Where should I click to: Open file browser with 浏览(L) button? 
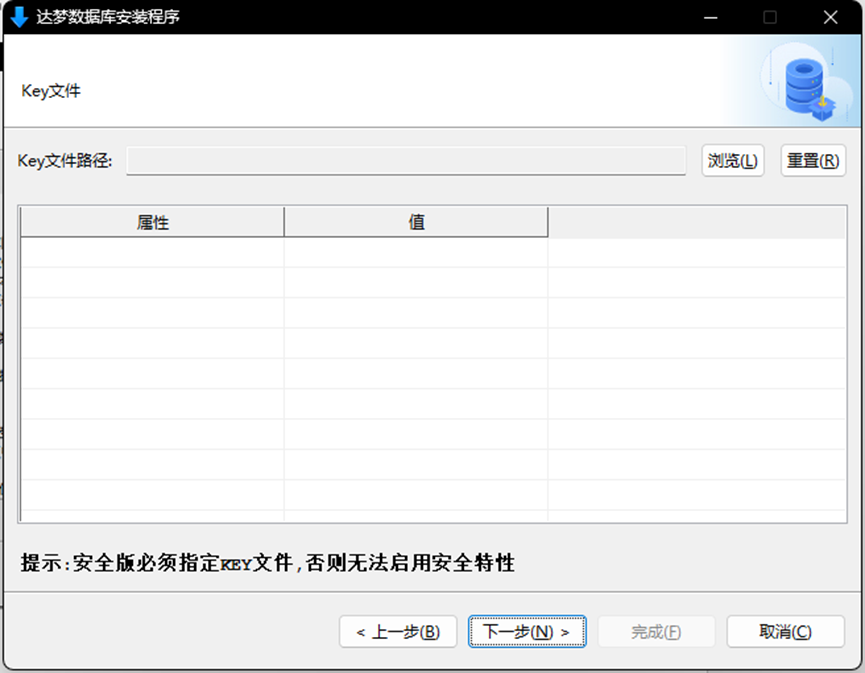pyautogui.click(x=733, y=161)
